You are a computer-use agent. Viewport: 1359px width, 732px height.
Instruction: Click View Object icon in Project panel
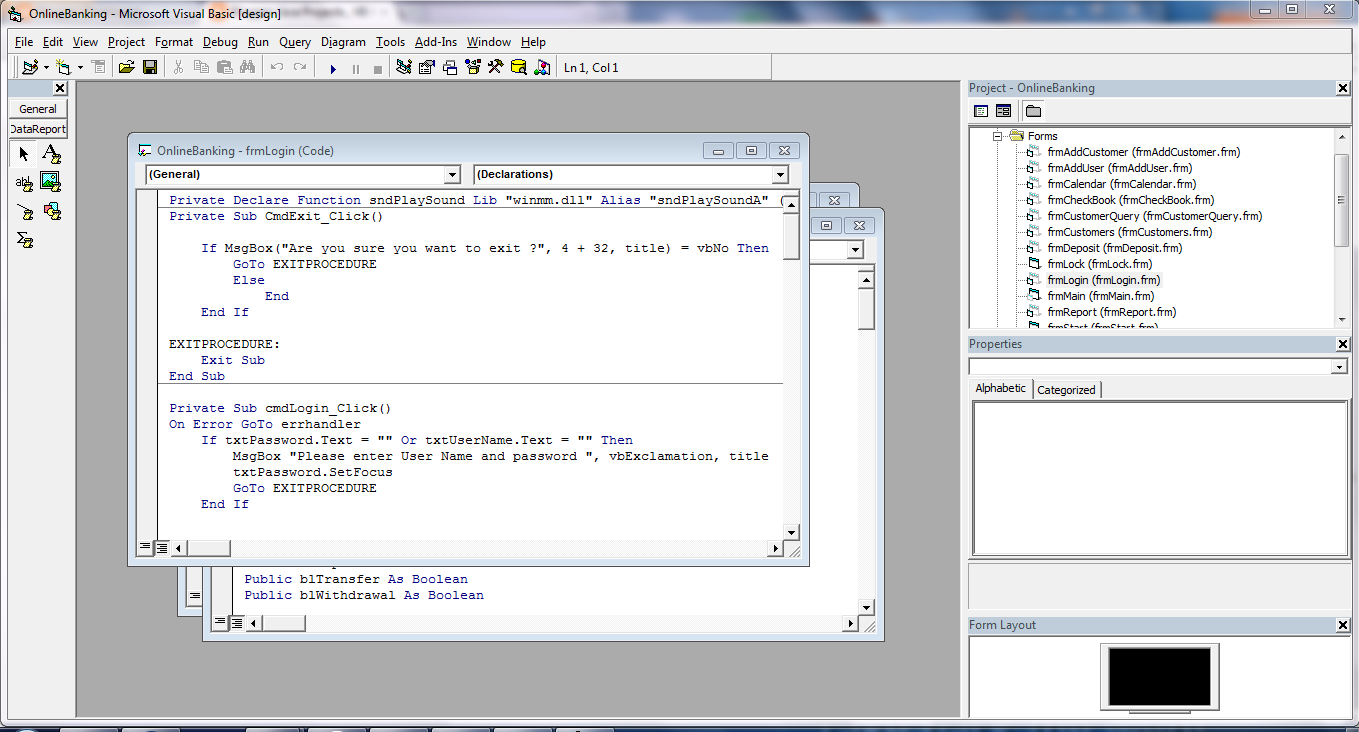pos(1003,111)
